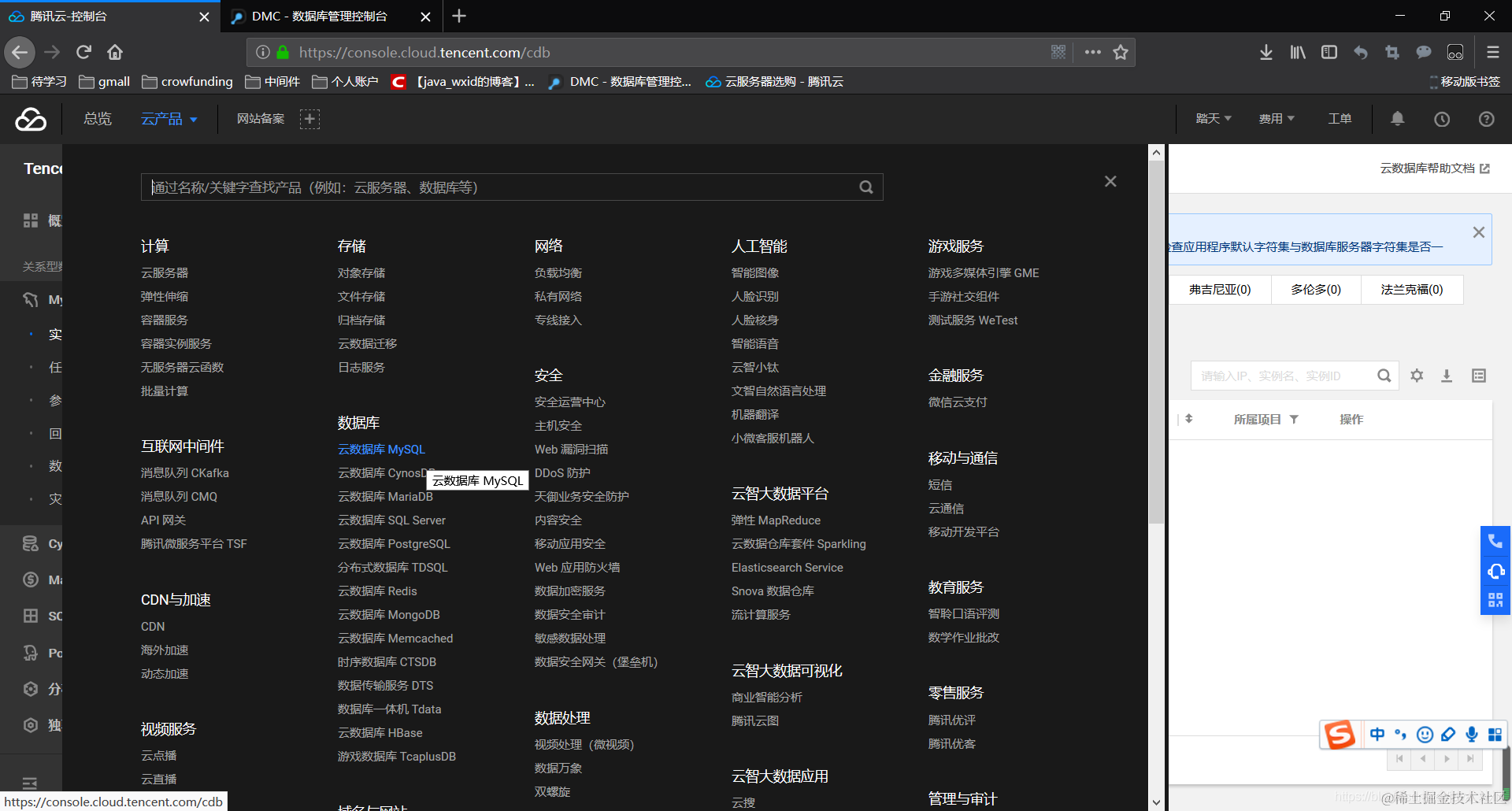Click the Sogou input method logo
The width and height of the screenshot is (1512, 811).
click(x=1340, y=735)
